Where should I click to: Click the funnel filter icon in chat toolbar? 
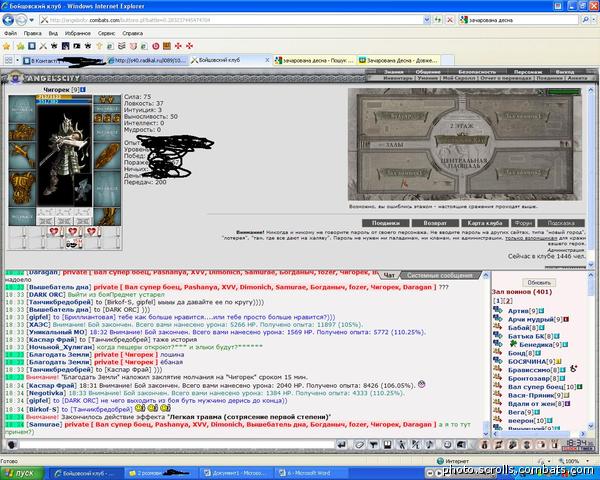coord(373,444)
